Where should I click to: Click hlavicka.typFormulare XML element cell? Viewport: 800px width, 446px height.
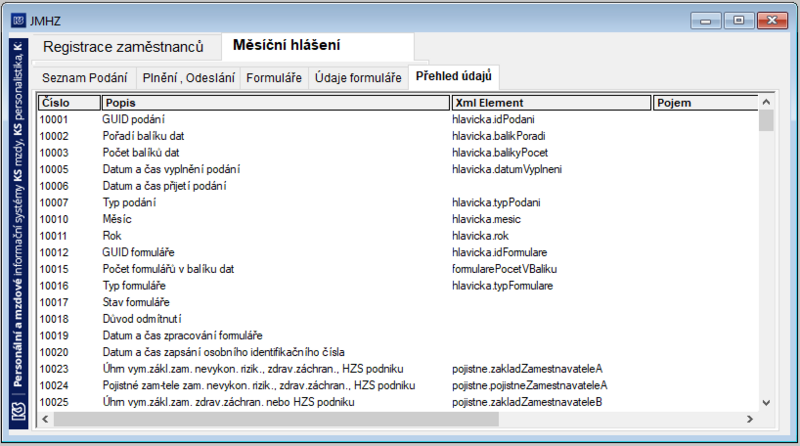(x=503, y=286)
